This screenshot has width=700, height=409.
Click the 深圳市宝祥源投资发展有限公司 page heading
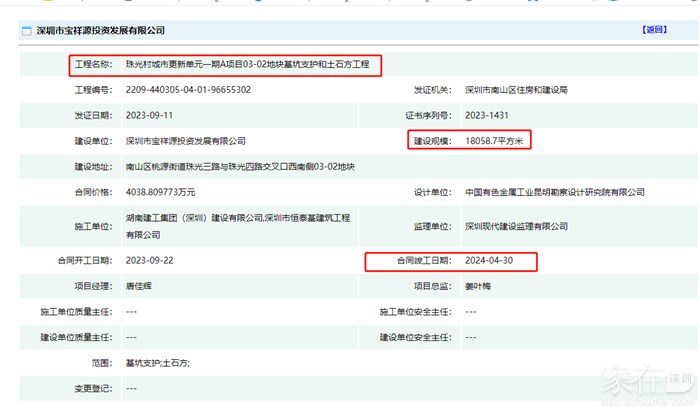(100, 31)
